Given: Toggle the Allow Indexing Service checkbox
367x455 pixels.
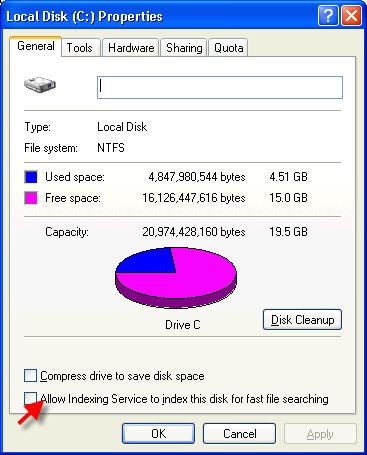Looking at the screenshot, I should 30,398.
